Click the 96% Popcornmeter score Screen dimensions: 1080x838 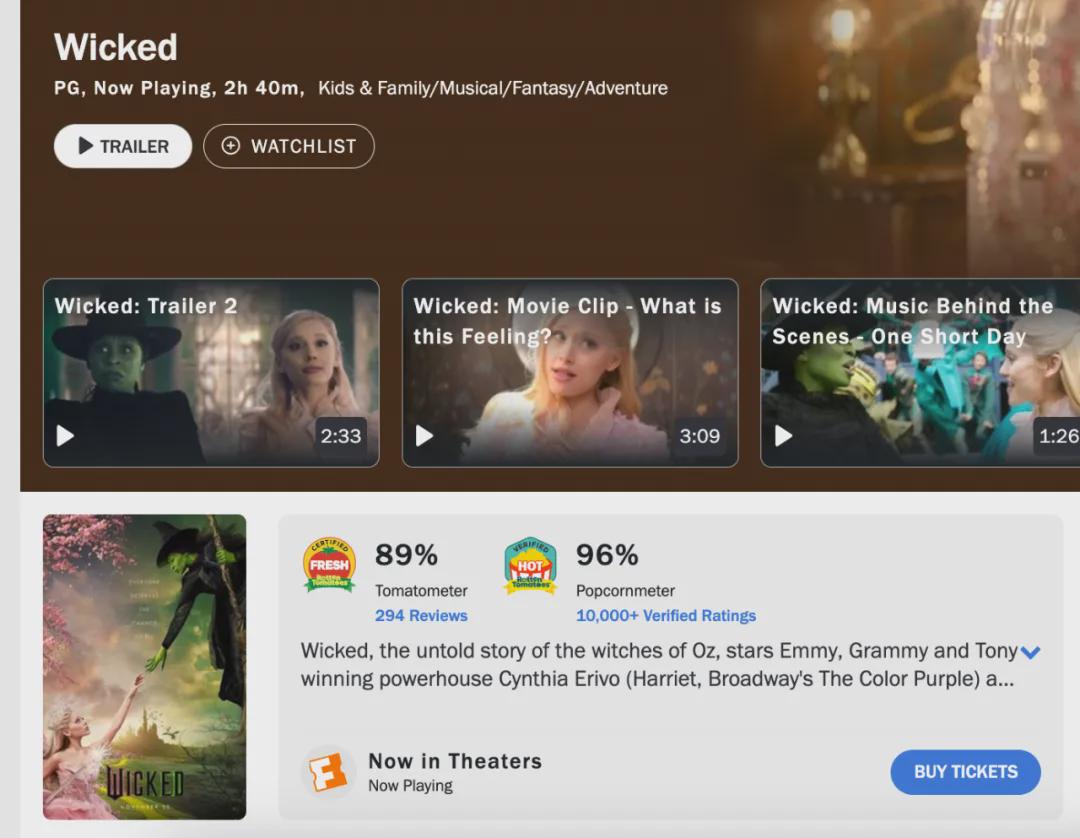(607, 554)
